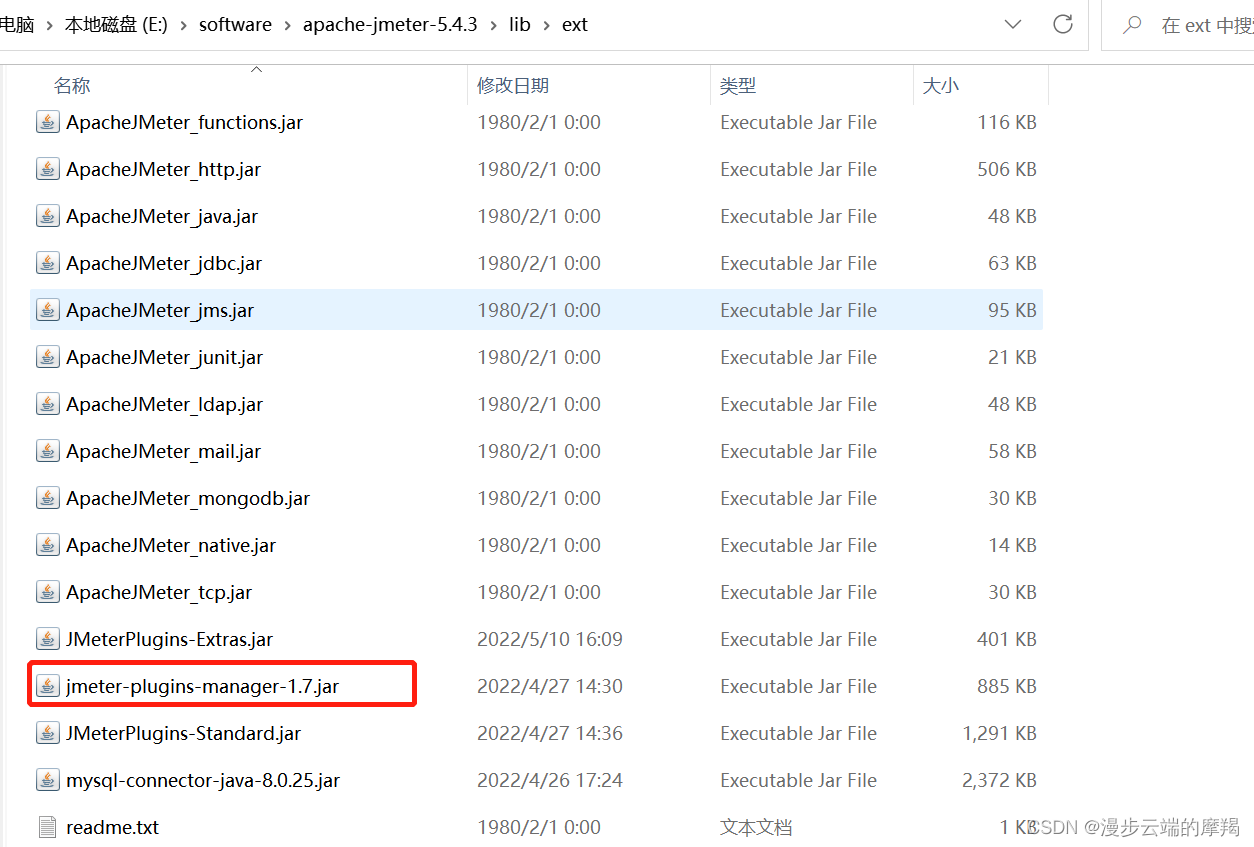Click the jar icon of ApacheJMeter_mongodb.jar
Image resolution: width=1254 pixels, height=847 pixels.
click(x=47, y=498)
